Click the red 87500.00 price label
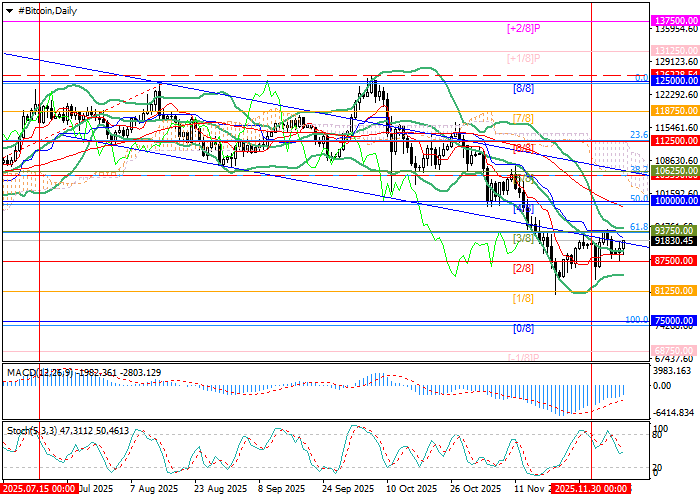Image resolution: width=700 pixels, height=500 pixels. 673,260
